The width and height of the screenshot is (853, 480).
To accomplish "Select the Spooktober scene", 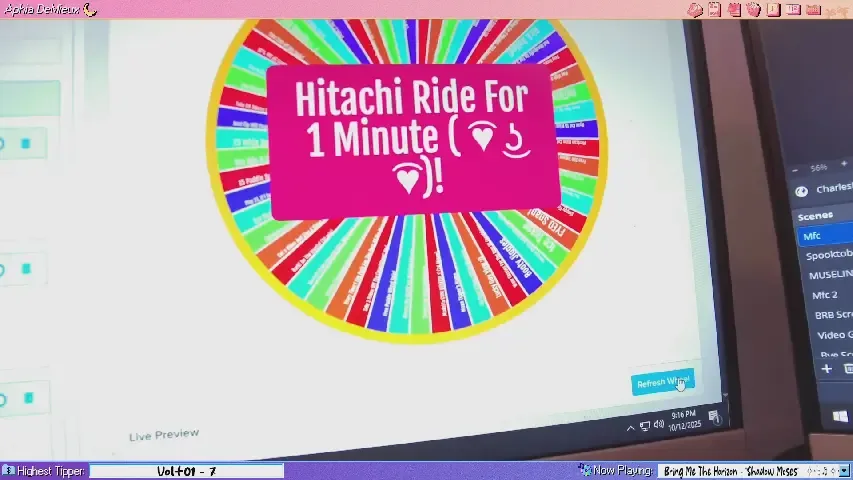I will pyautogui.click(x=829, y=255).
